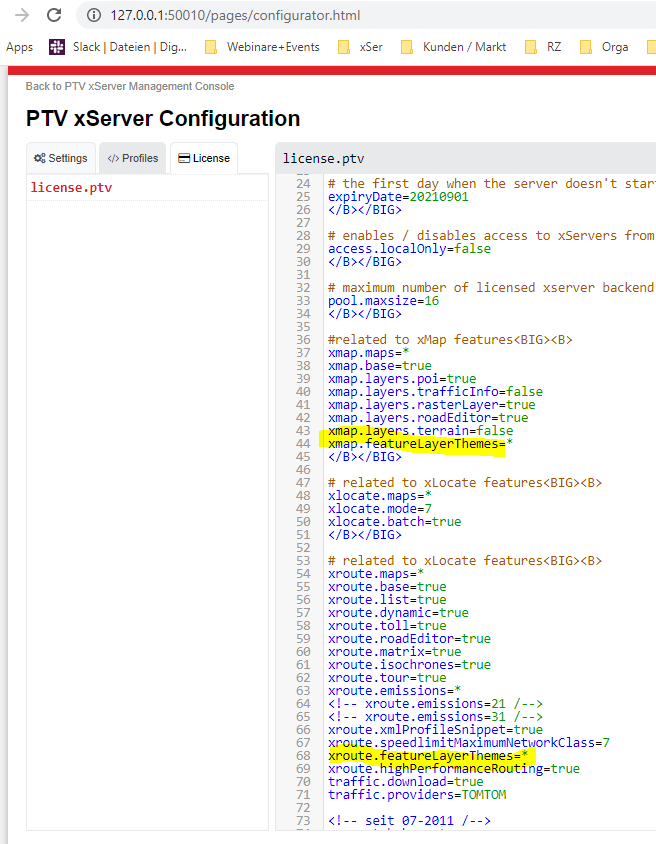Click the site information icon in address bar

pyautogui.click(x=94, y=16)
